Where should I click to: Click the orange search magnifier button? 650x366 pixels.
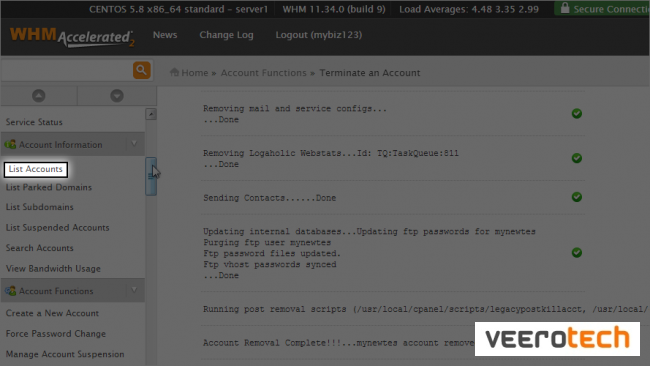141,70
